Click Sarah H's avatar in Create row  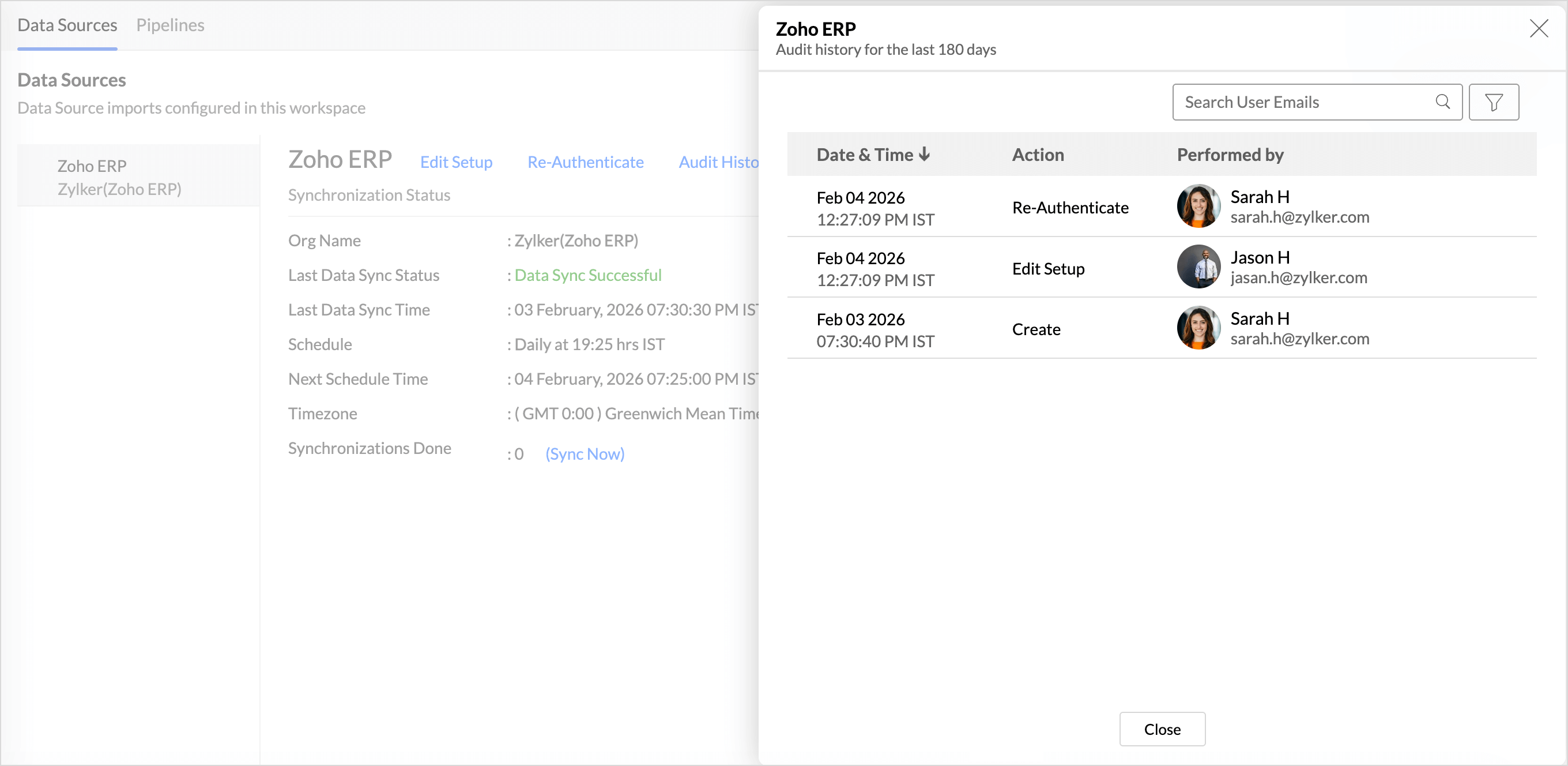coord(1198,328)
